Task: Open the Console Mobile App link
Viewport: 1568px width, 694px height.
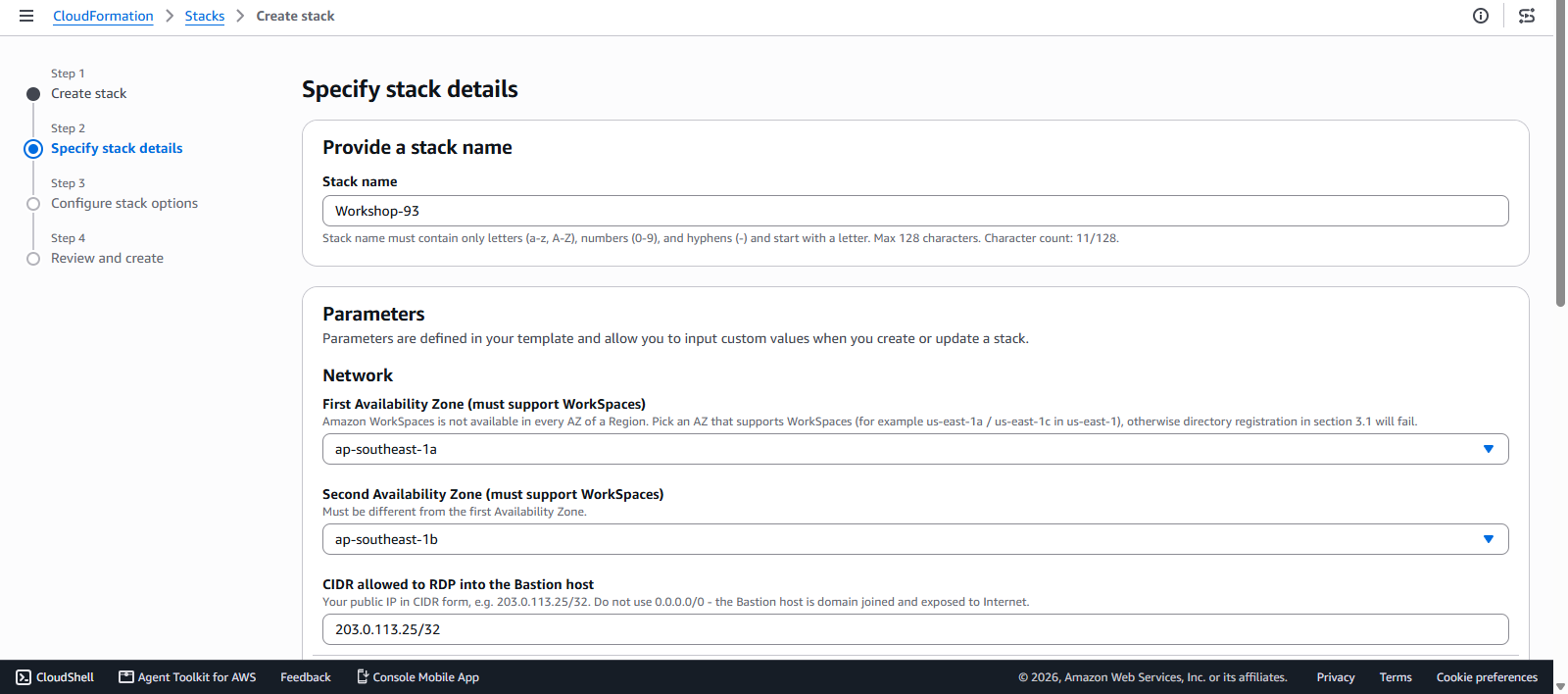Action: click(x=417, y=677)
